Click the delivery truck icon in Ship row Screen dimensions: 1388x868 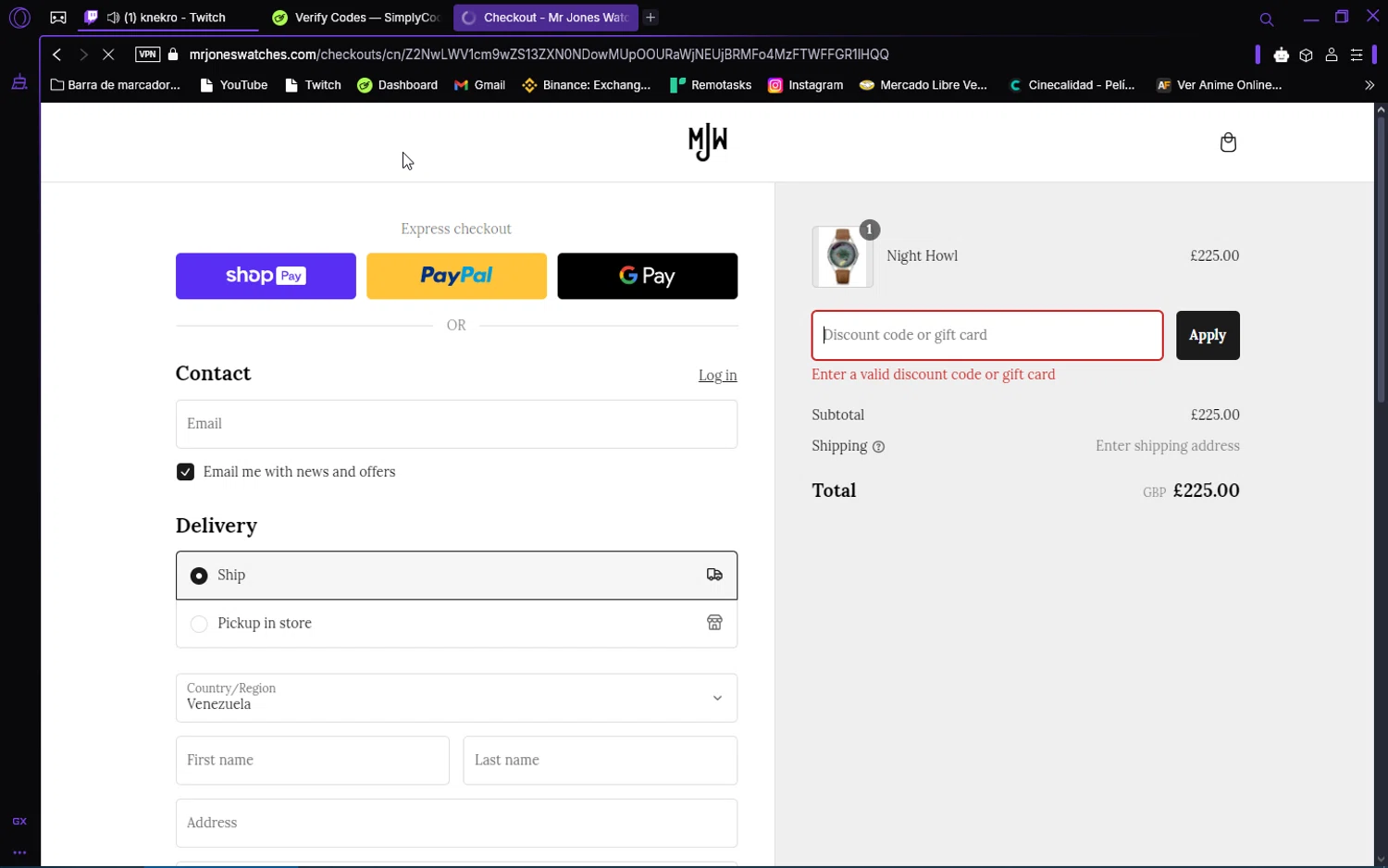click(x=714, y=575)
